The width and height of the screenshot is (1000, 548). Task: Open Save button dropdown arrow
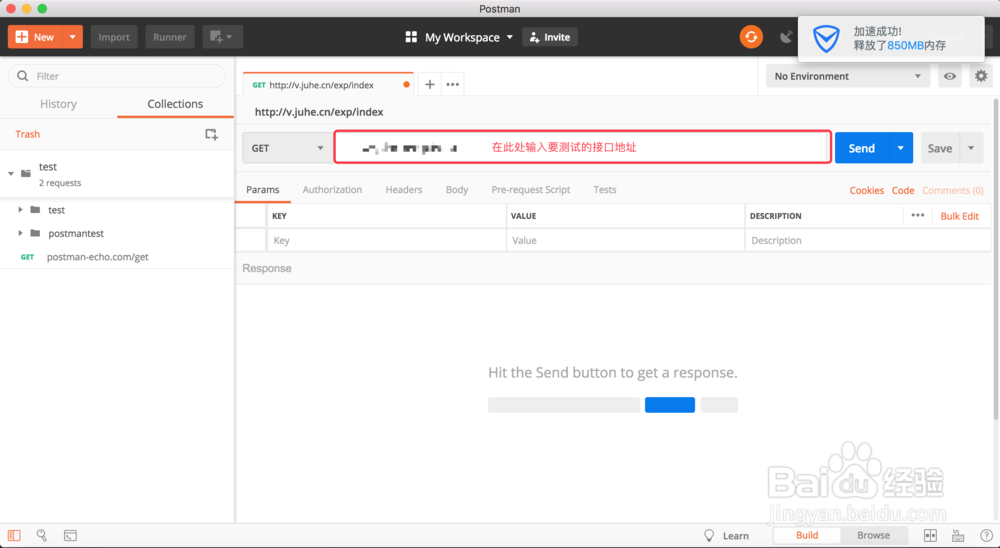click(x=971, y=148)
